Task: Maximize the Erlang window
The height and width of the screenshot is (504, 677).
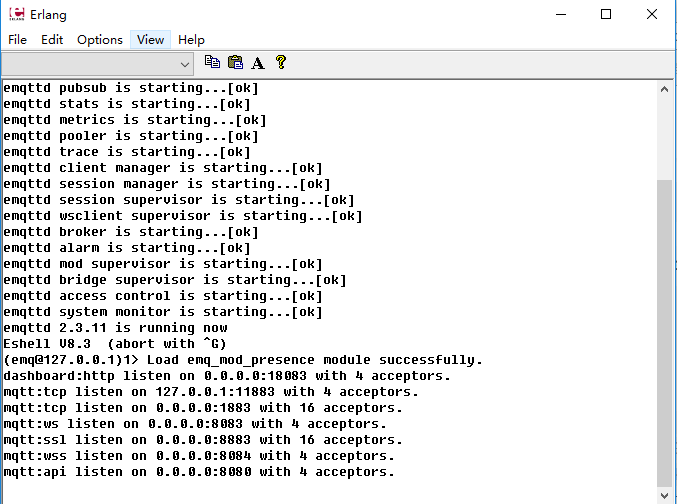Action: click(606, 14)
